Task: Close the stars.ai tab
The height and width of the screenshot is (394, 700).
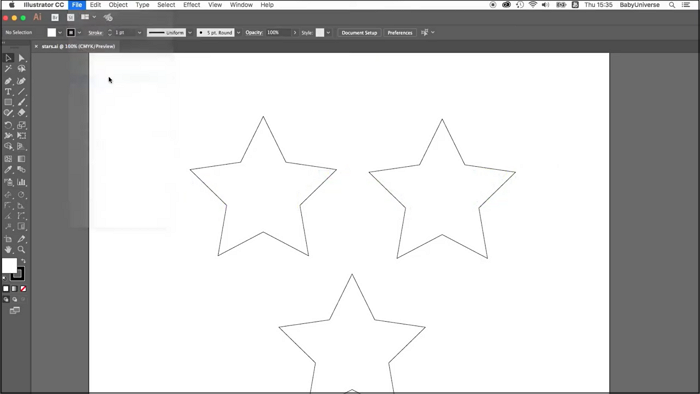Action: coord(36,46)
